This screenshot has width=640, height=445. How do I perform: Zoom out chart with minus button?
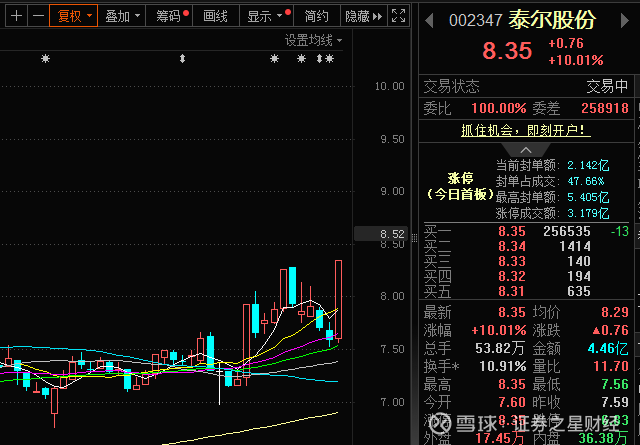point(38,16)
